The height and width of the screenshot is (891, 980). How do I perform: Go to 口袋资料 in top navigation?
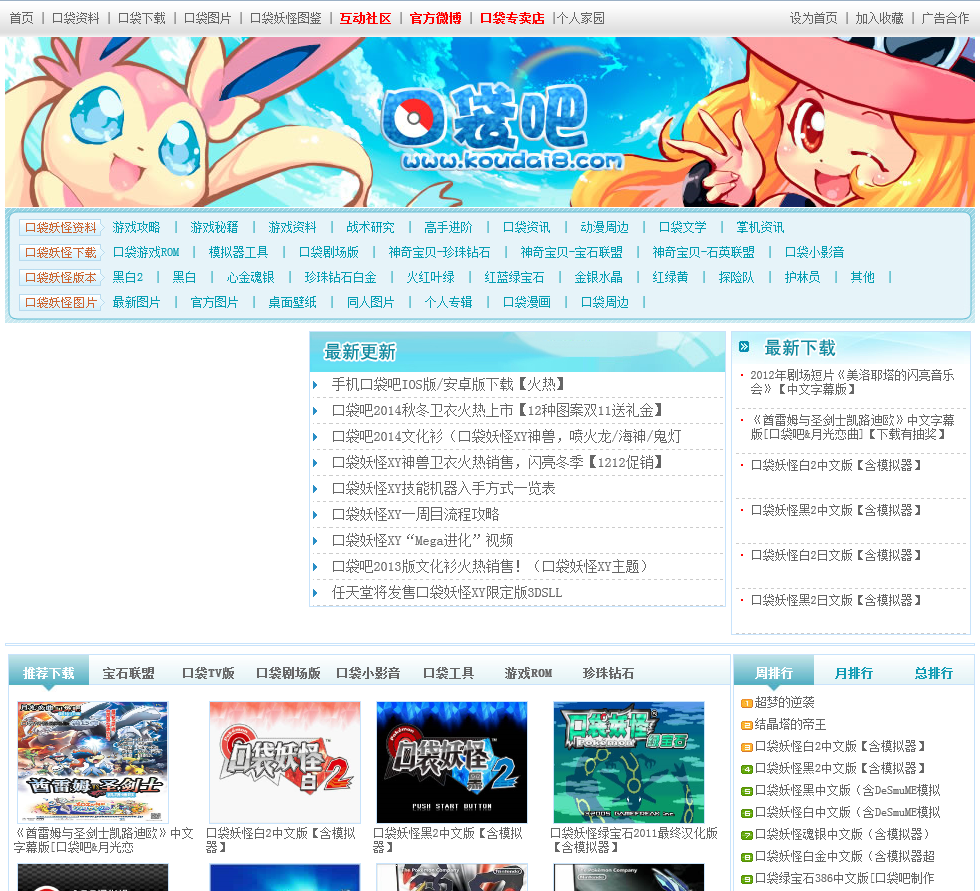point(75,18)
